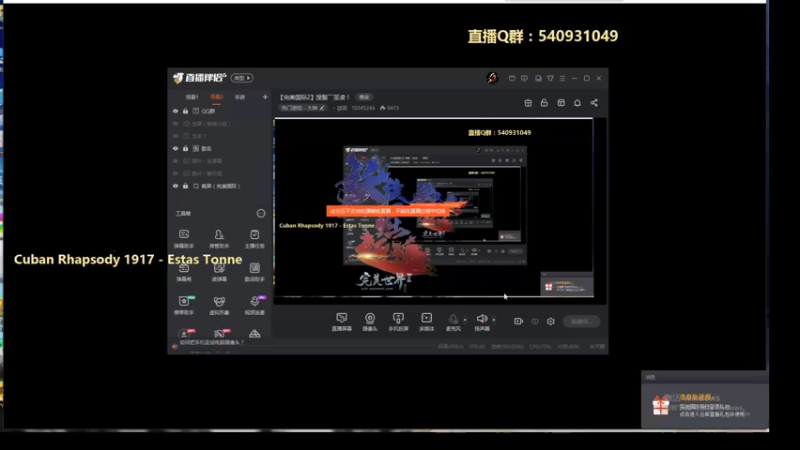Click the layout window icon beside the bell
Viewport: 800px width, 450px height.
(561, 103)
